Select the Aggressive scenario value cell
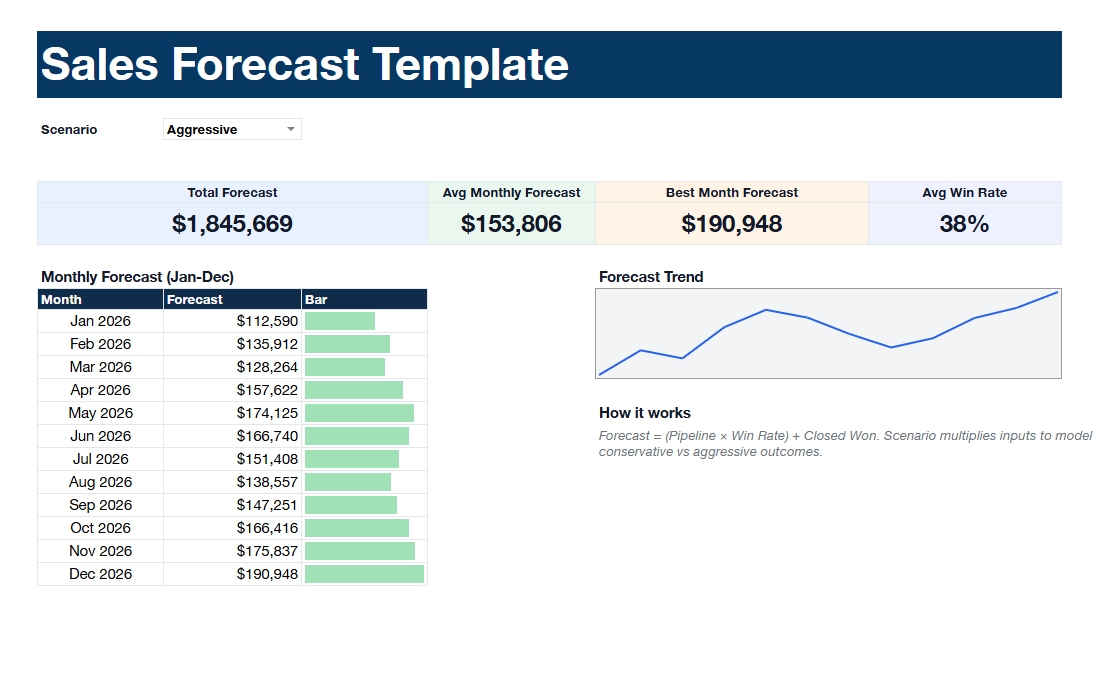1101x688 pixels. point(222,129)
